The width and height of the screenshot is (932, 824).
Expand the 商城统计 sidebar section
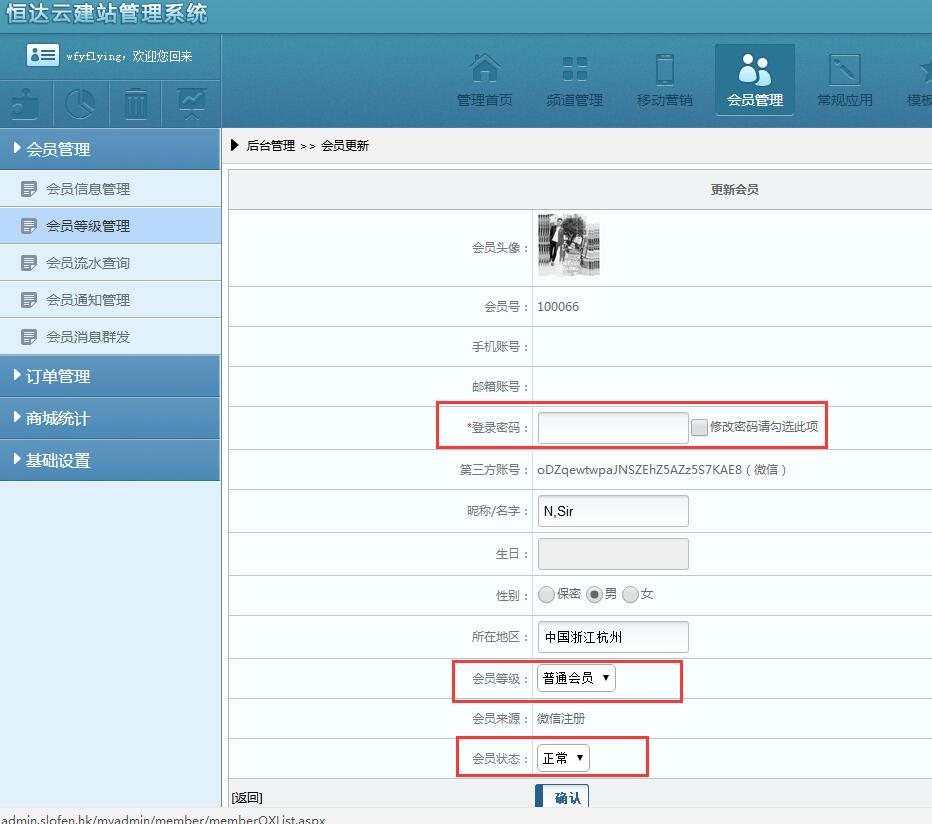(x=110, y=418)
